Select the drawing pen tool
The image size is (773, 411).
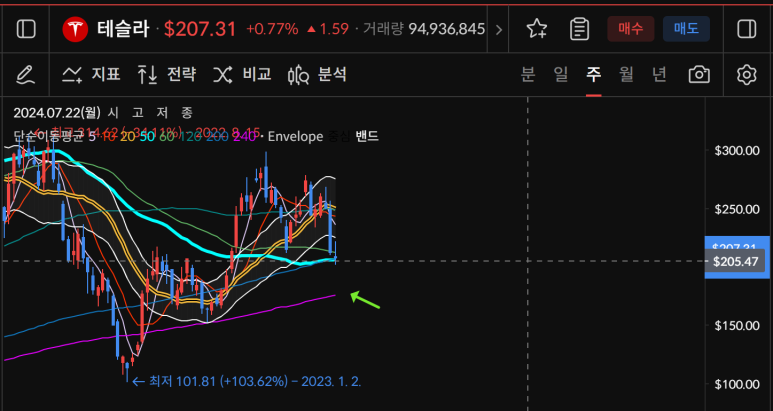click(x=25, y=74)
